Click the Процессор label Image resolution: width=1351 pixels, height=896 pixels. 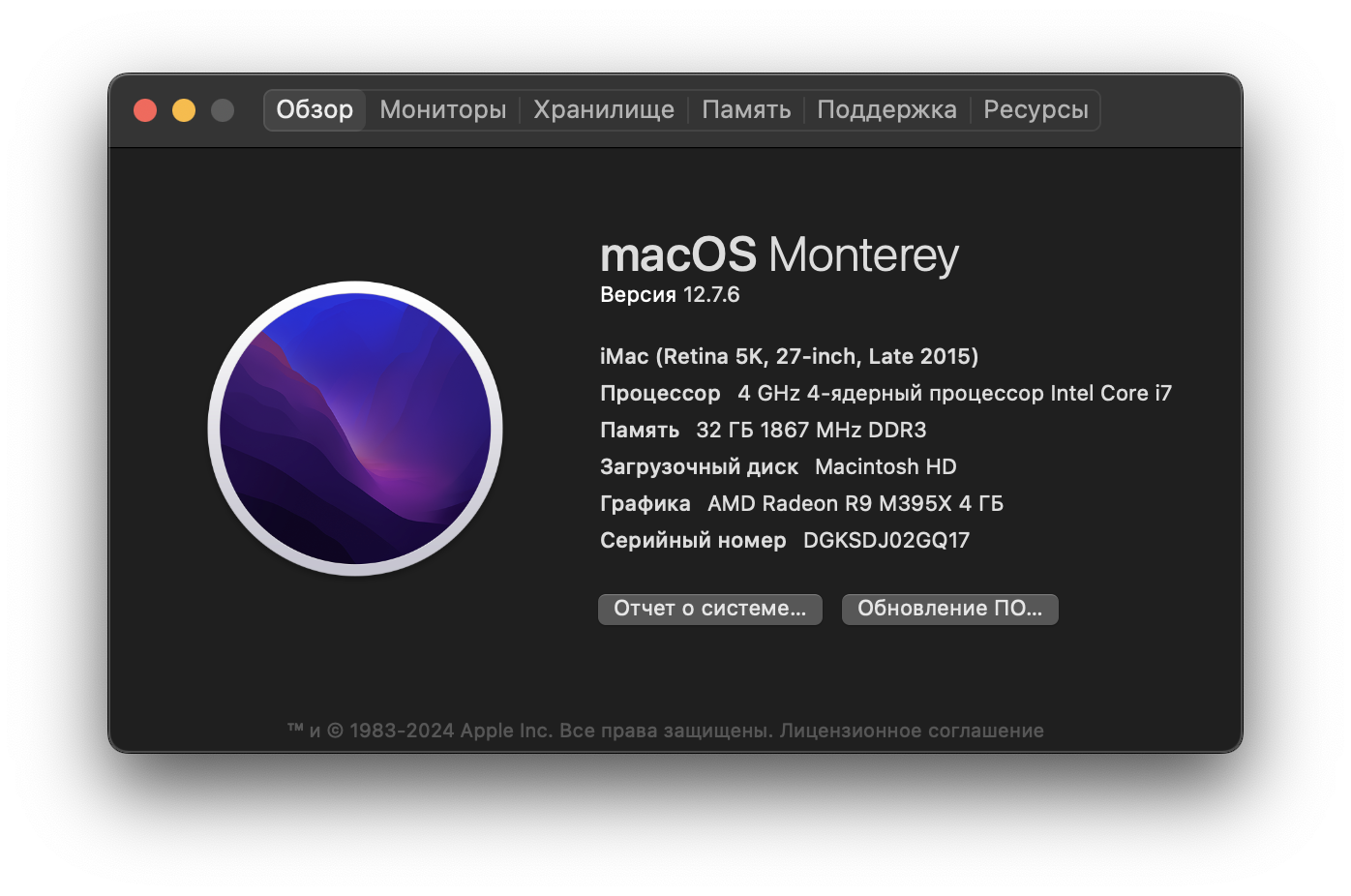coord(660,394)
